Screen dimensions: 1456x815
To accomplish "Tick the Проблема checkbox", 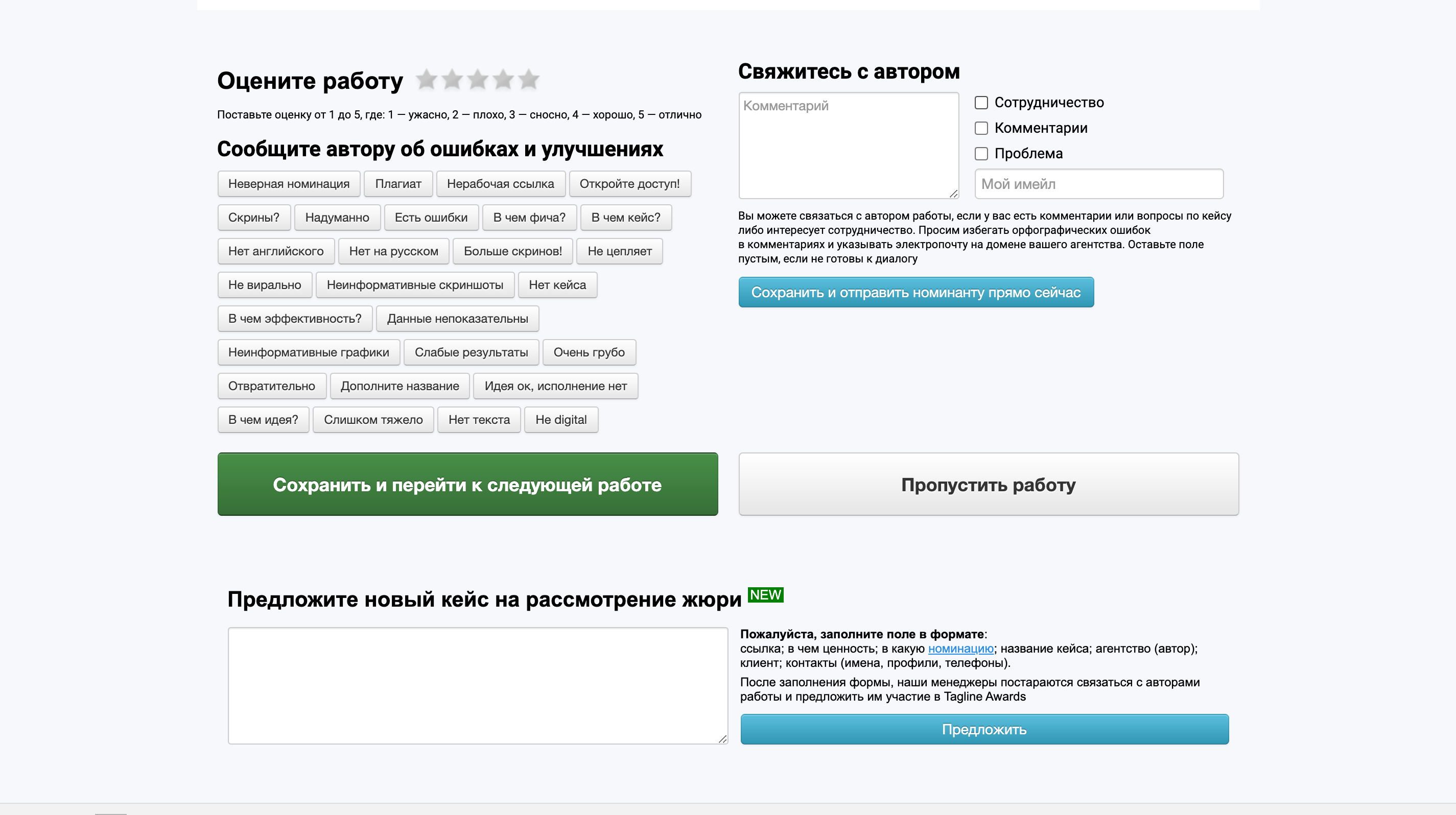I will (x=981, y=154).
